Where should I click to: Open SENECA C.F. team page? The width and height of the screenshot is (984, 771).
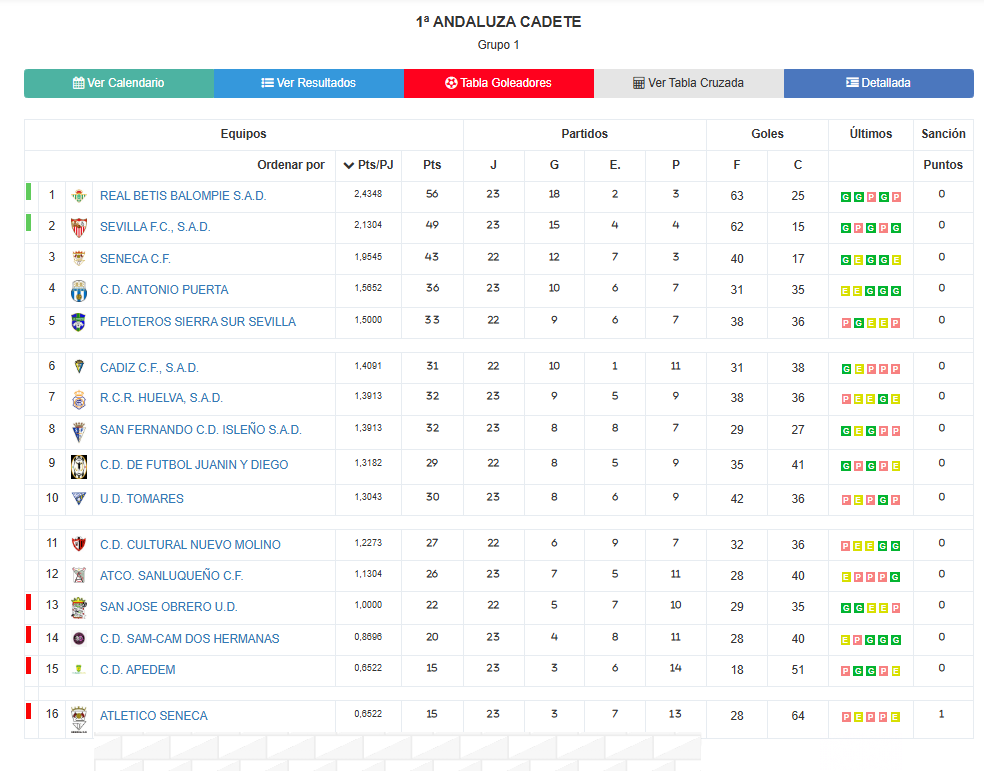coord(136,258)
